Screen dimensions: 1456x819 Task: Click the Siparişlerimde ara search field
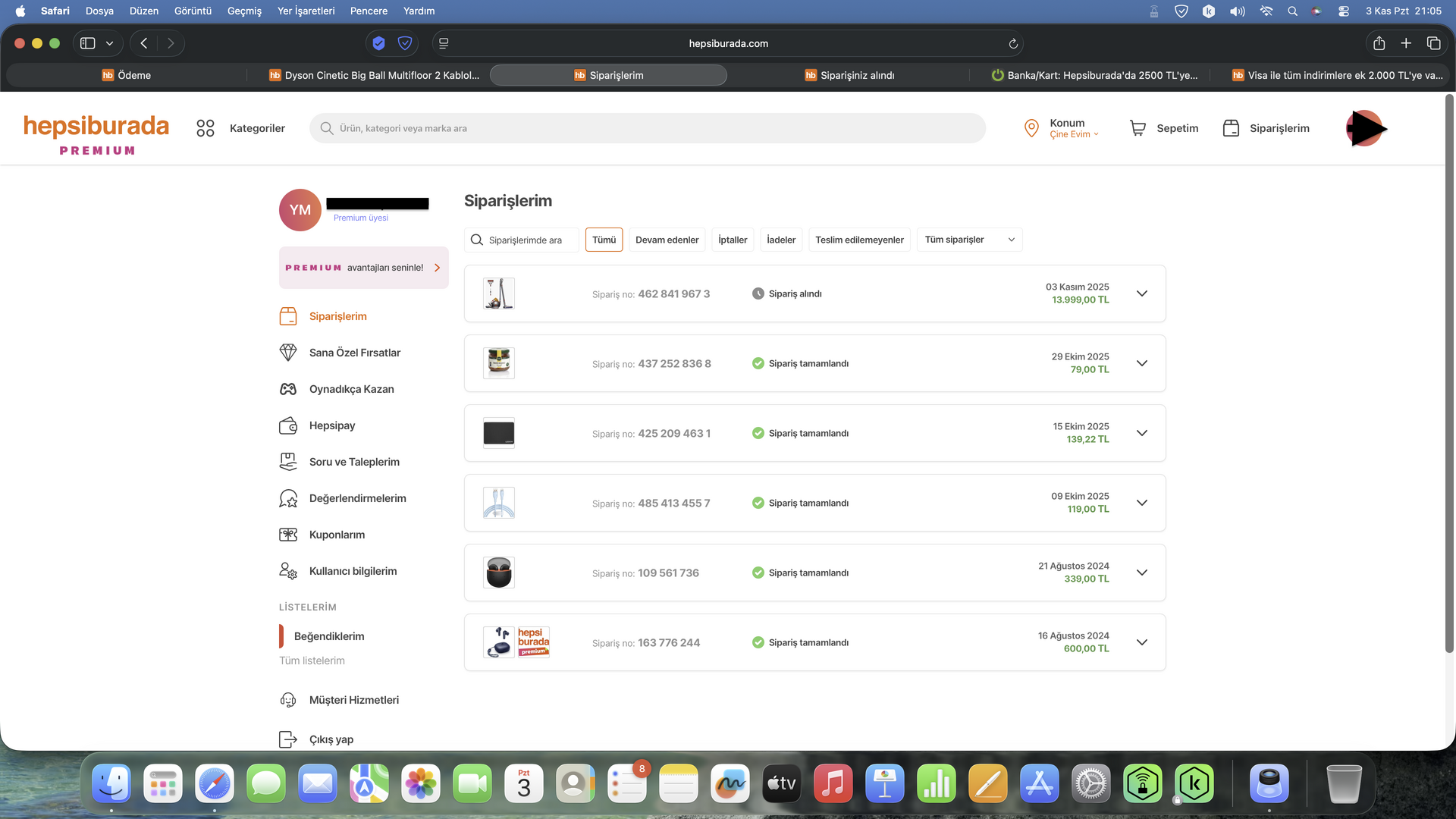tap(525, 240)
